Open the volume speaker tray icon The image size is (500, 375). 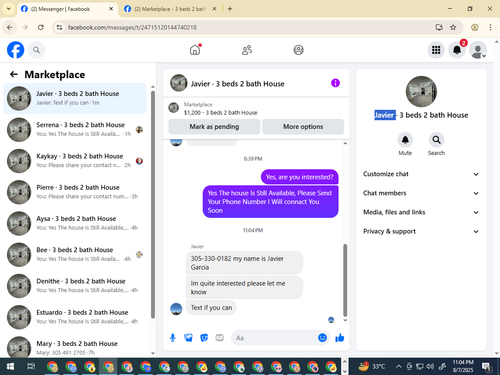430,367
